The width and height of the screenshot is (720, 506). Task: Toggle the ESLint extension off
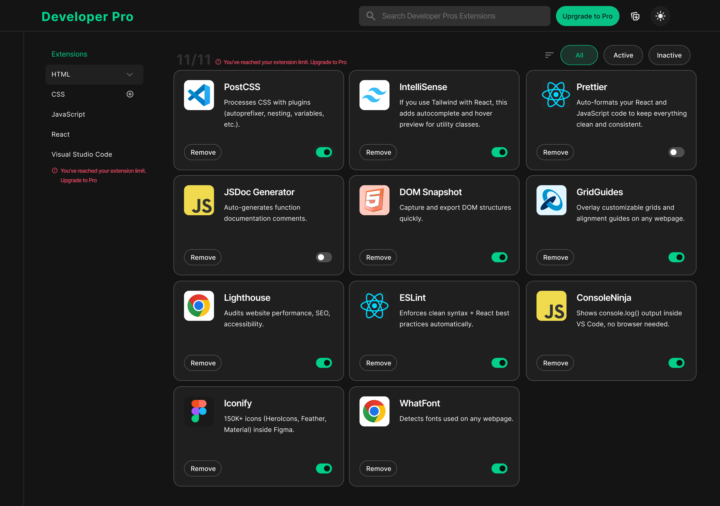499,363
